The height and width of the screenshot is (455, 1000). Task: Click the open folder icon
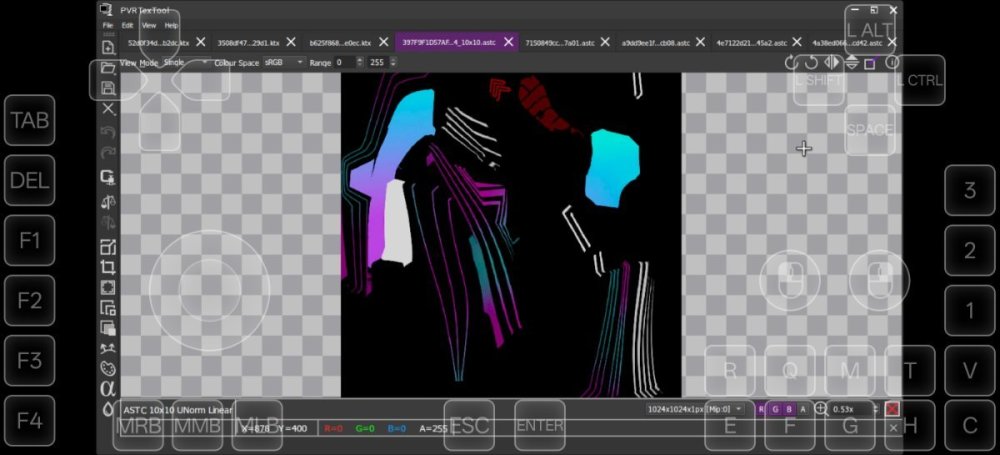point(108,68)
